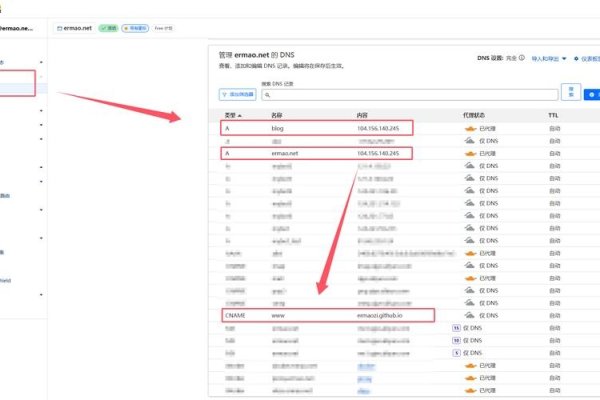This screenshot has height=400, width=600.
Task: Click IP 104.156.140.245 in the blog row
Action: [378, 128]
